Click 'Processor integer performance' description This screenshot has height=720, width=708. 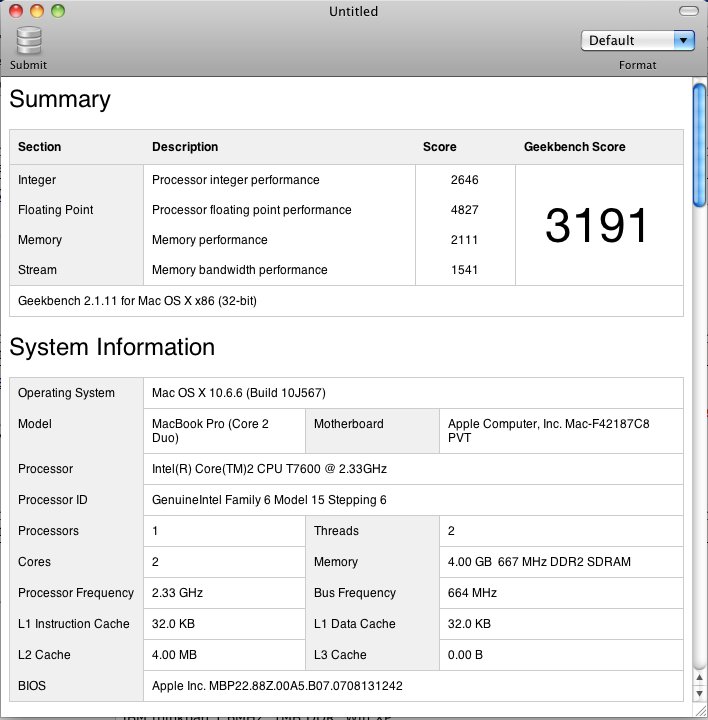coord(236,180)
